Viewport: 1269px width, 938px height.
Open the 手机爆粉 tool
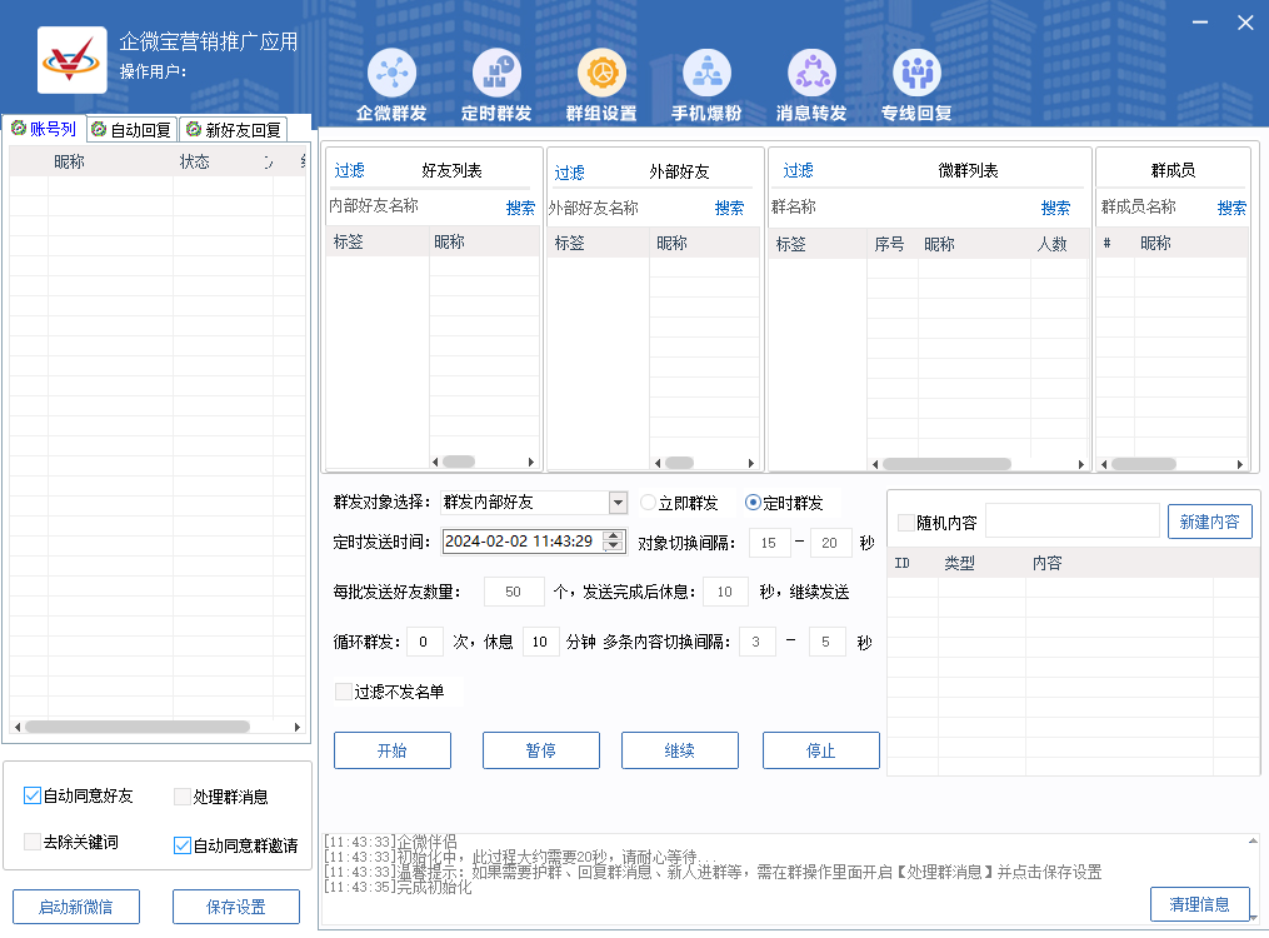tap(706, 75)
